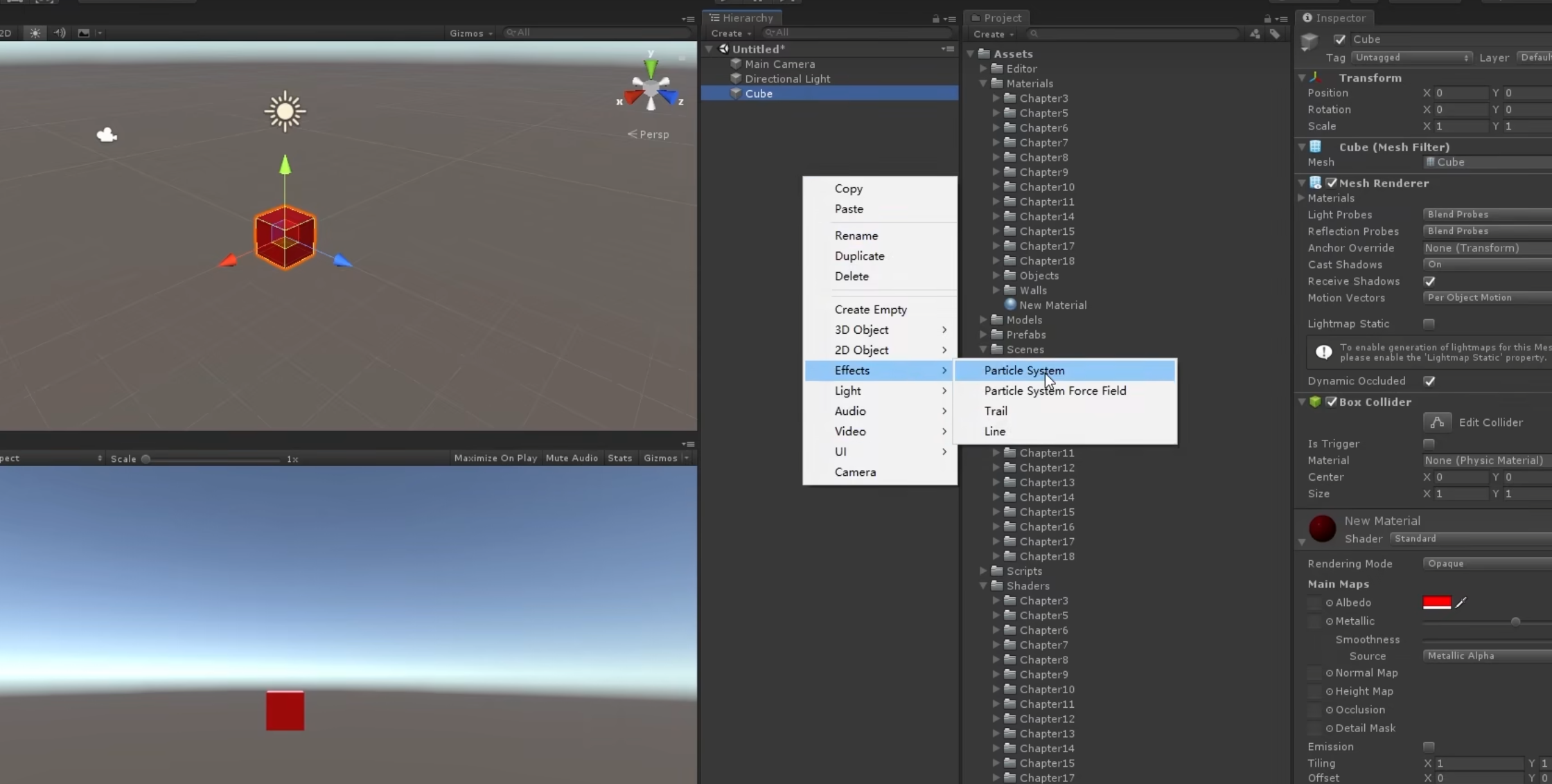The image size is (1552, 784).
Task: Select Main Camera in the Hierarchy
Action: [x=779, y=64]
